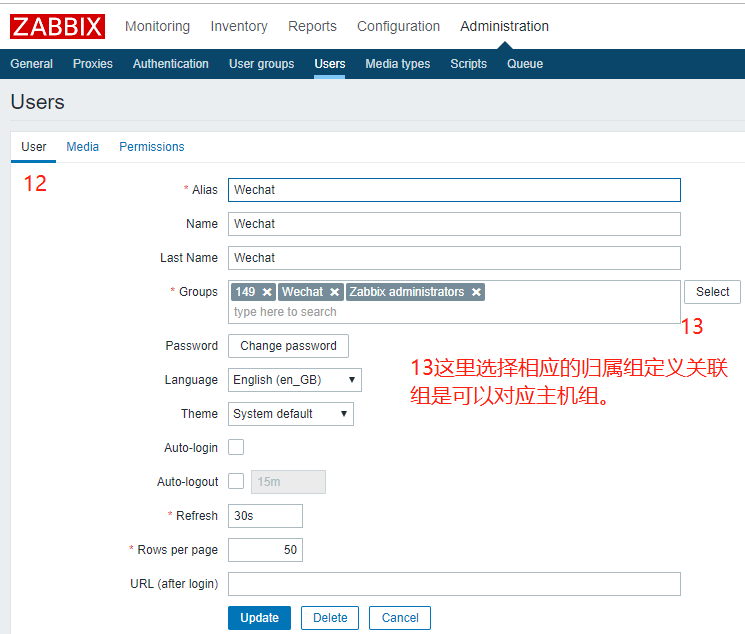Click the disabled 15m auto-logout field
745x634 pixels.
[x=288, y=482]
